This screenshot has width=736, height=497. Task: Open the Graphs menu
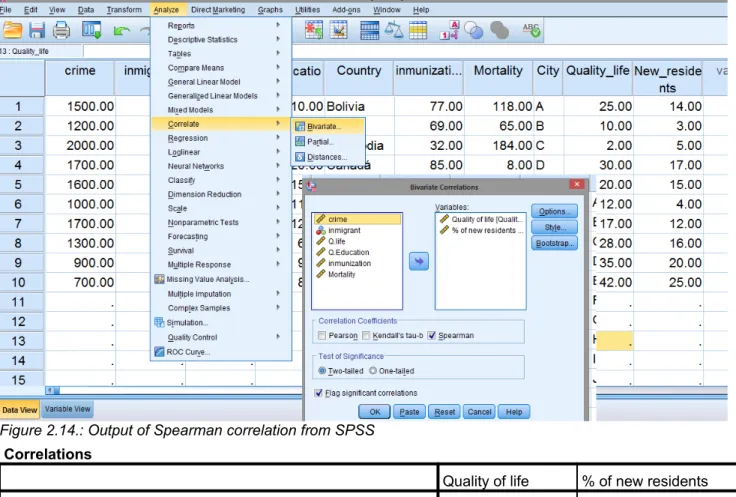click(270, 9)
